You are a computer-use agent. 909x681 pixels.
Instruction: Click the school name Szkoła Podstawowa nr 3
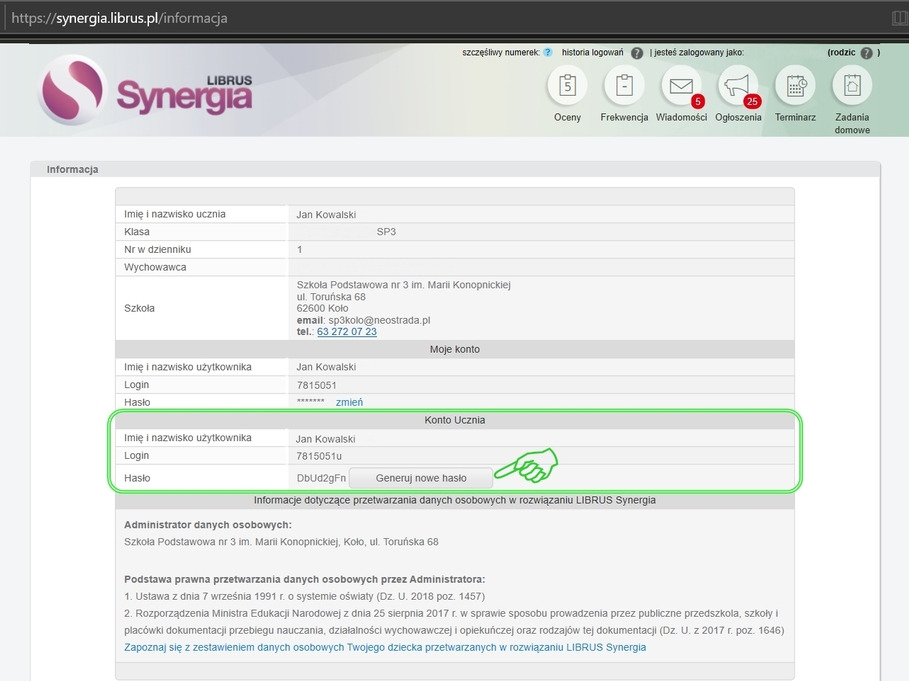[403, 285]
